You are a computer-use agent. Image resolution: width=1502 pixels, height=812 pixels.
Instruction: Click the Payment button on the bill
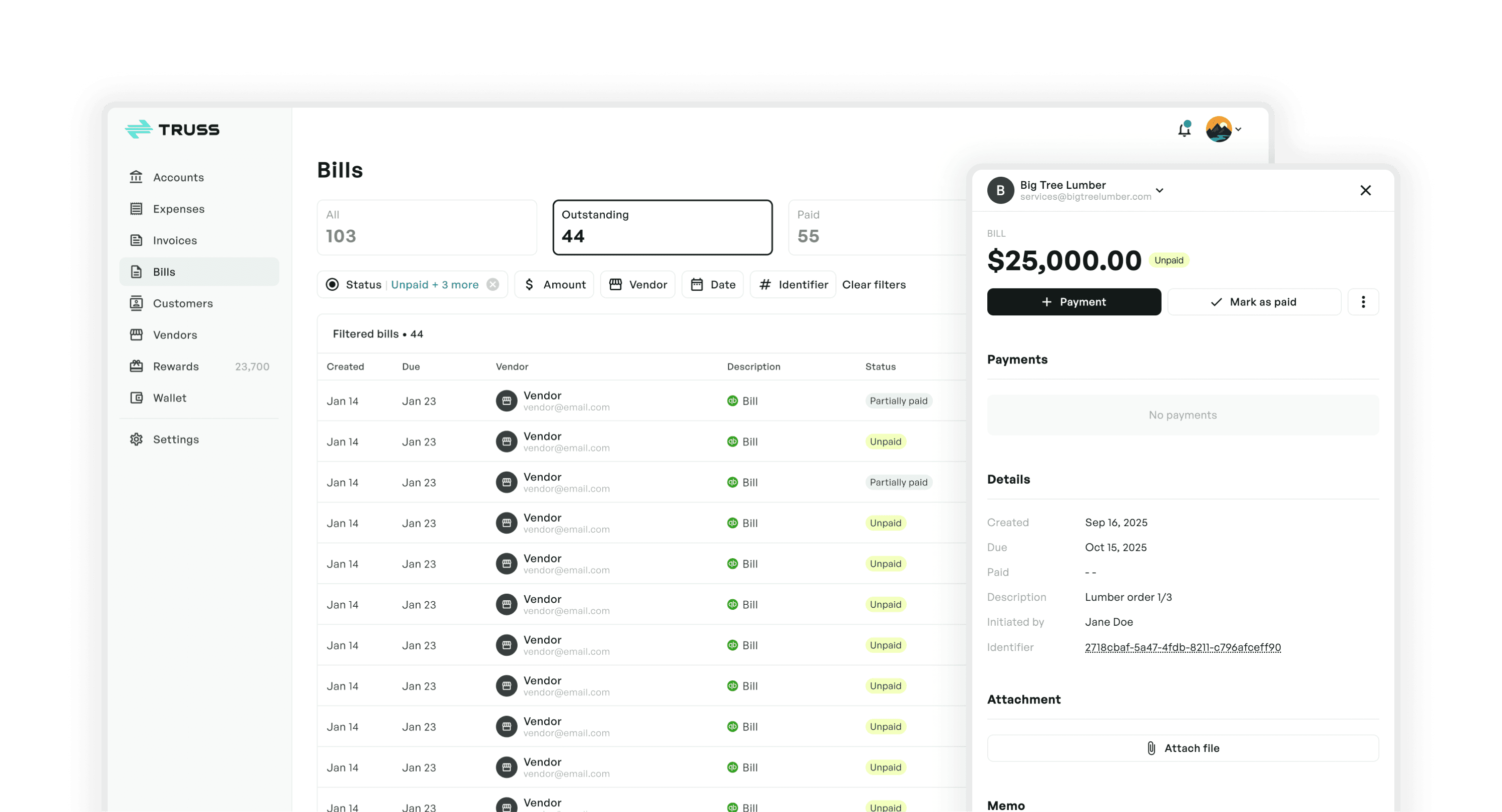click(x=1073, y=301)
